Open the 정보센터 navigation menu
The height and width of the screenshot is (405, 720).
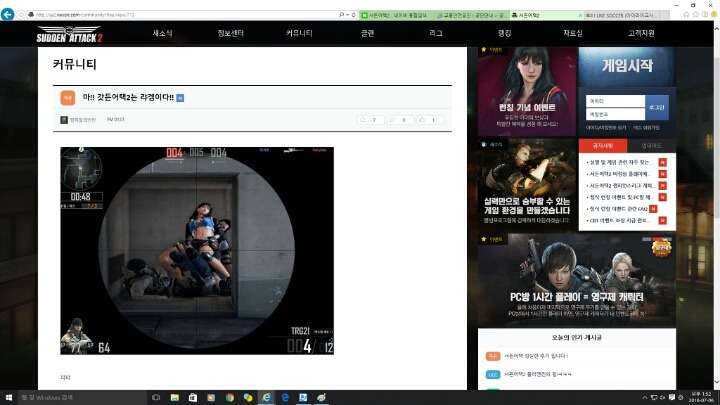231,33
